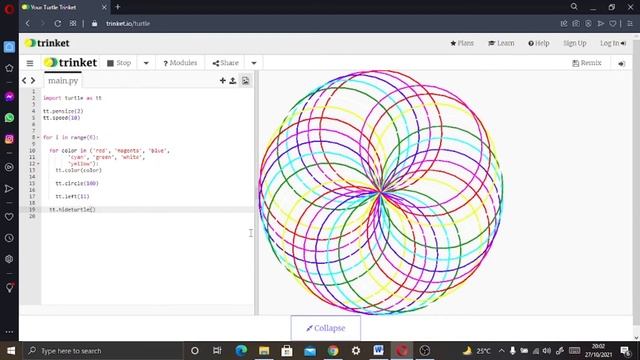
Task: Click the lightbulb icon in sidebar
Action: point(10,288)
